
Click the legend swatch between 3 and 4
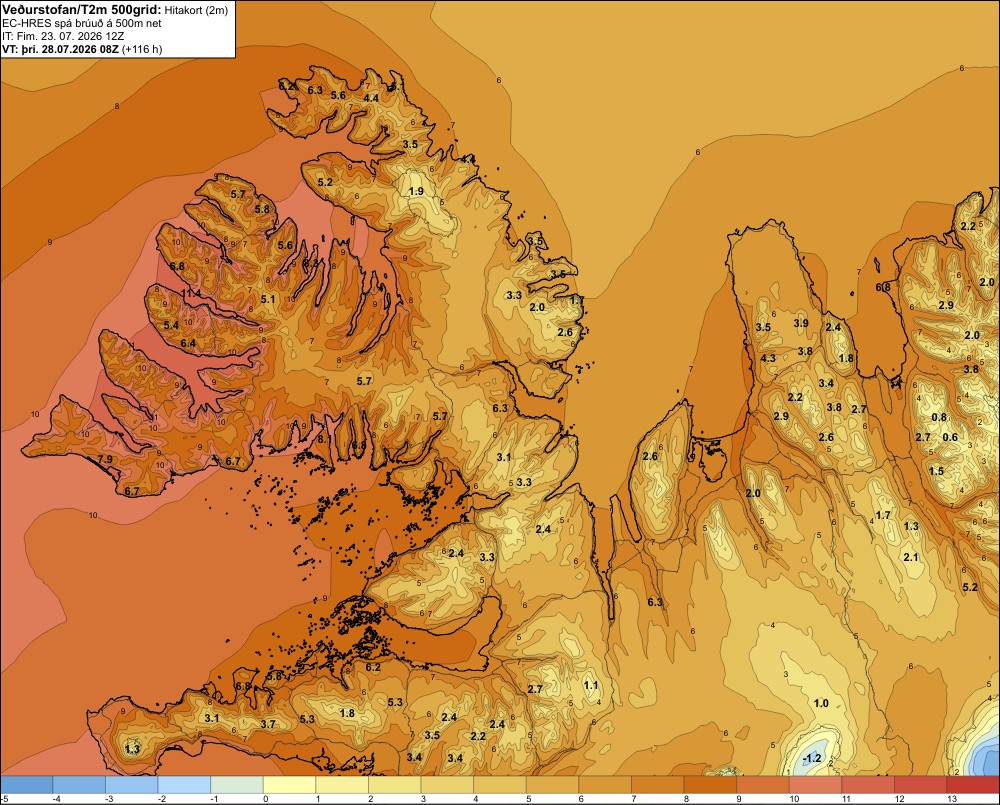point(447,785)
